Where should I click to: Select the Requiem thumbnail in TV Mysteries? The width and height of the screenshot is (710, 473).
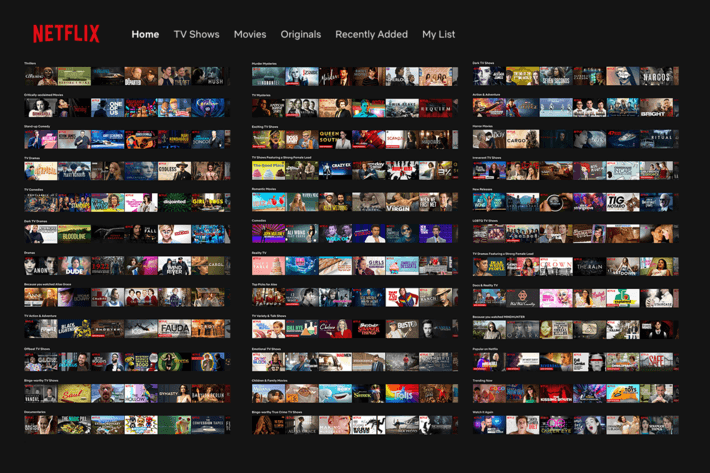coord(436,108)
